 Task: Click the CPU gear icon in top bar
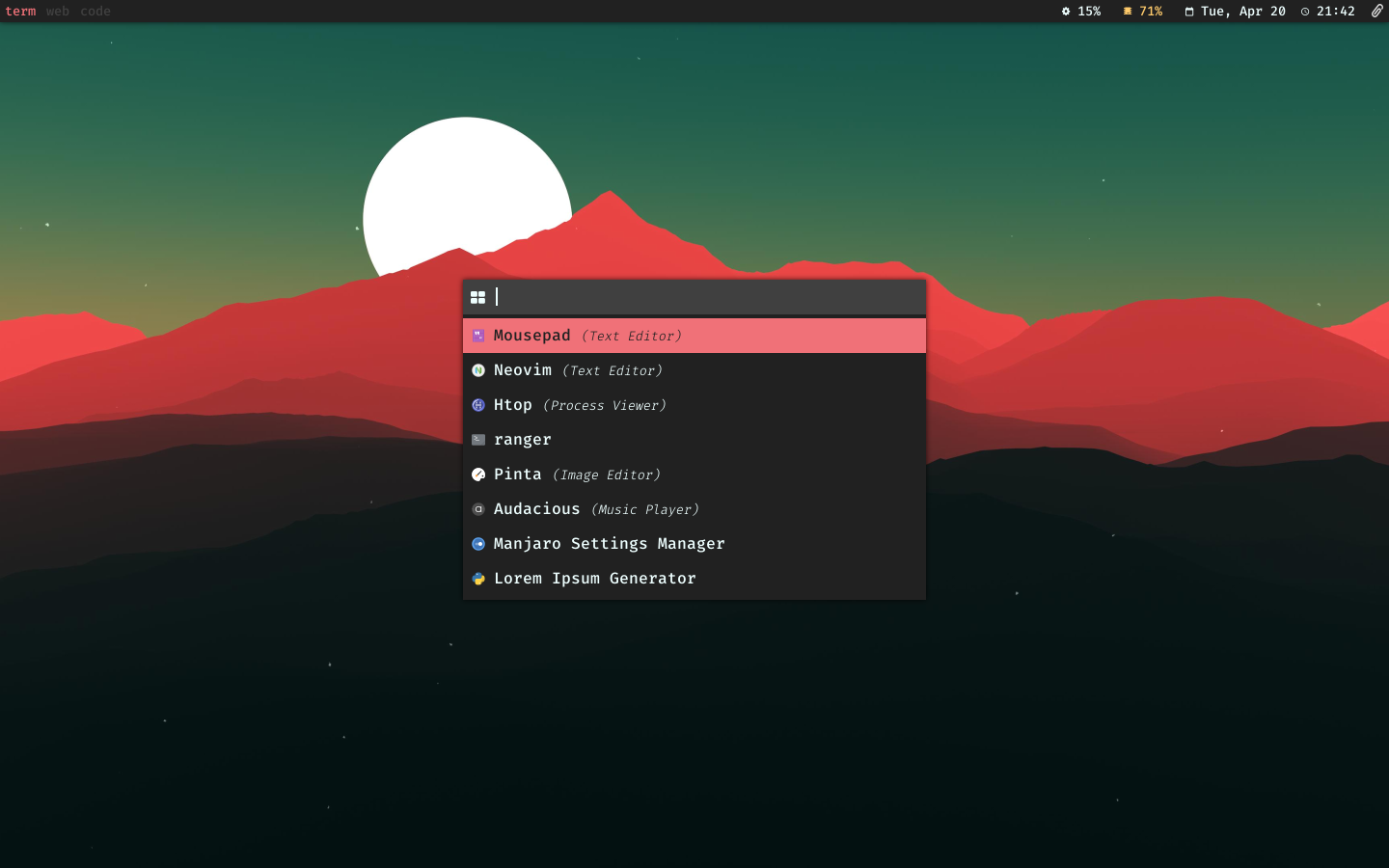(x=1066, y=12)
